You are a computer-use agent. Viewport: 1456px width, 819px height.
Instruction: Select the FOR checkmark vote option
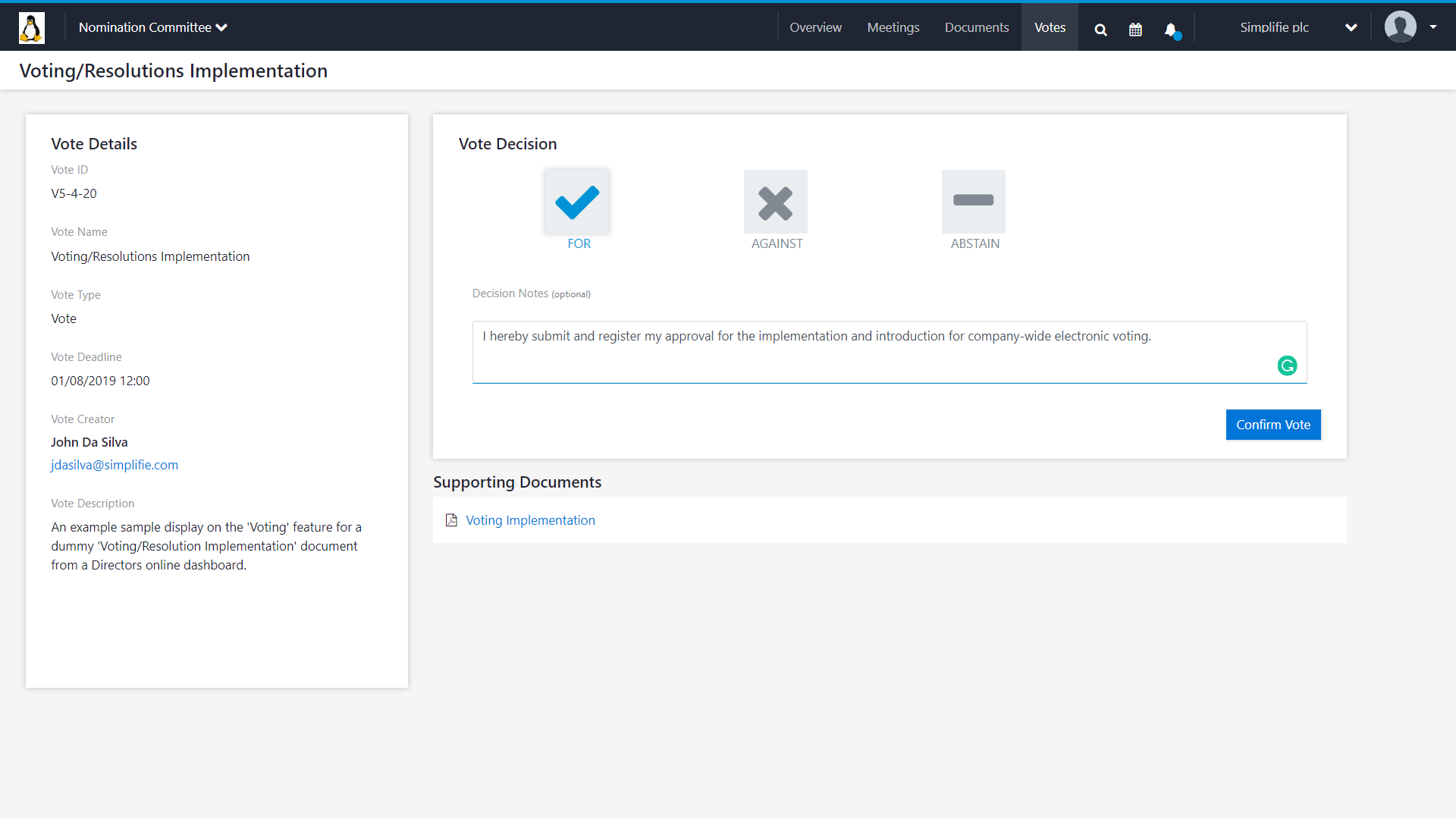point(577,202)
